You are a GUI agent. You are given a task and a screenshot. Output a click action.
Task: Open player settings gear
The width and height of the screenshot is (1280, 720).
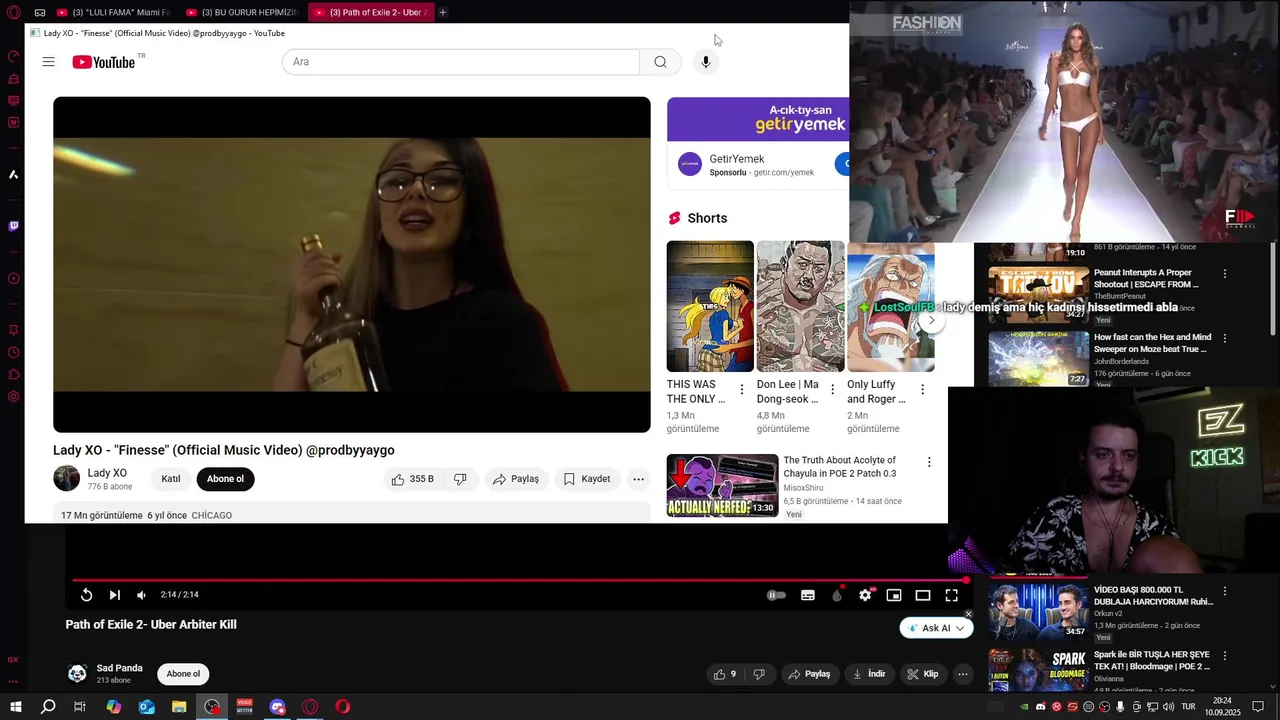click(x=865, y=595)
